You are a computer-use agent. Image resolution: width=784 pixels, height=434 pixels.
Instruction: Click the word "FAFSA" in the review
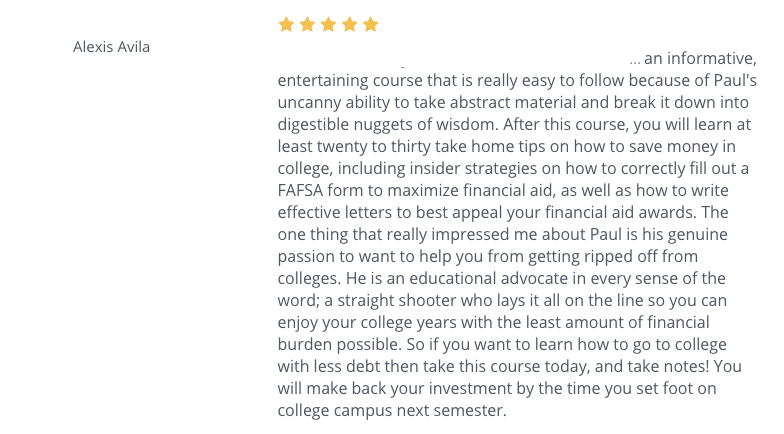300,190
